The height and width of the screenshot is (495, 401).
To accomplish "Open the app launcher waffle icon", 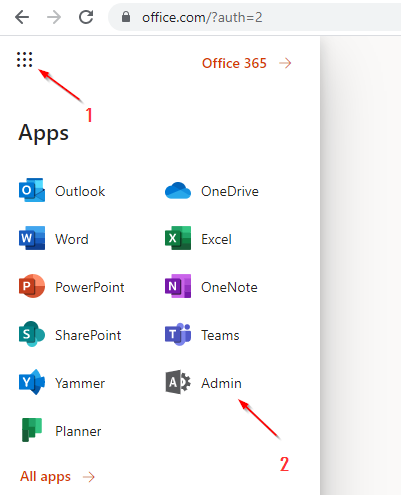I will [24, 60].
